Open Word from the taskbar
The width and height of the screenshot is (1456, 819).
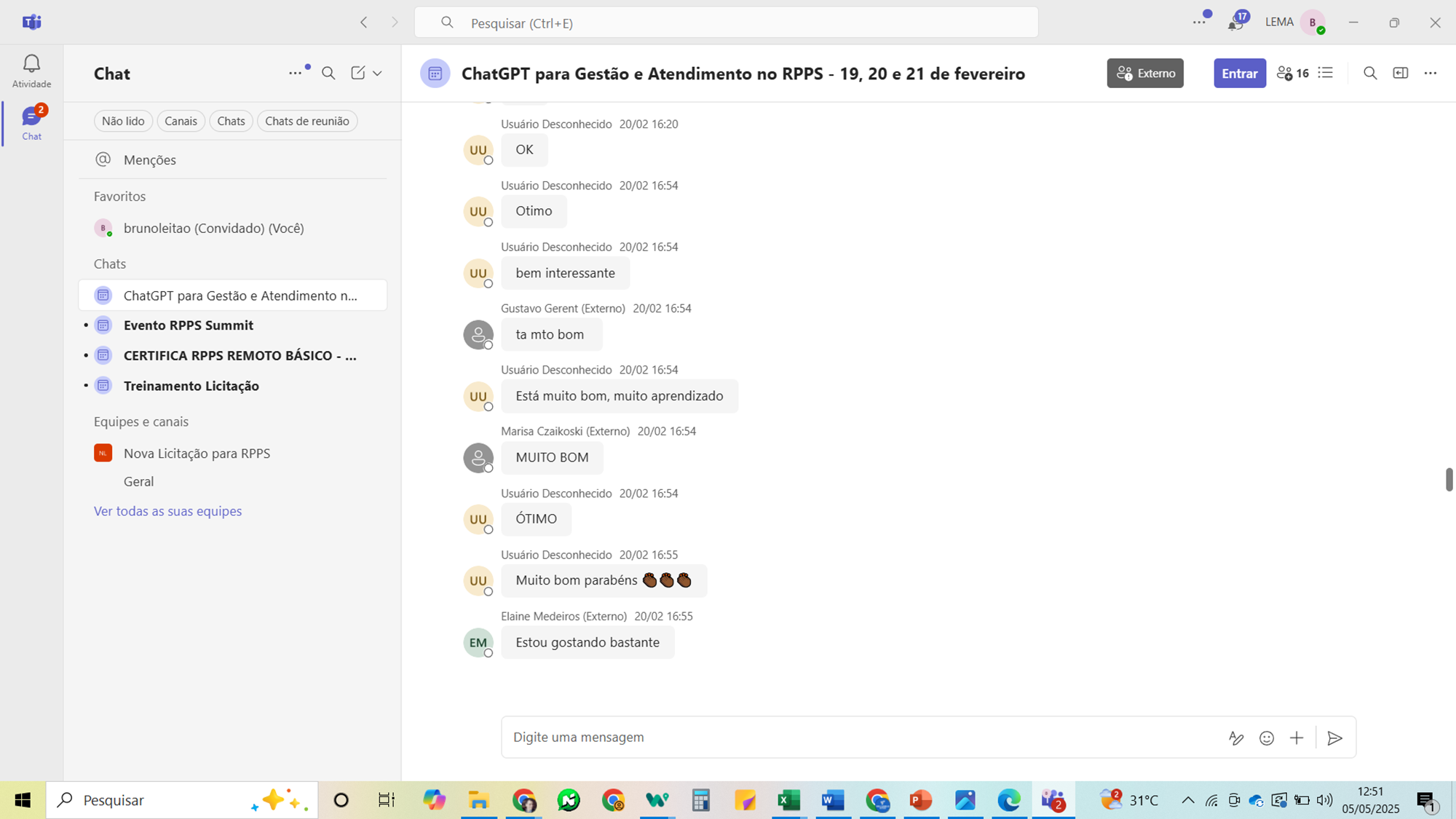pyautogui.click(x=833, y=800)
